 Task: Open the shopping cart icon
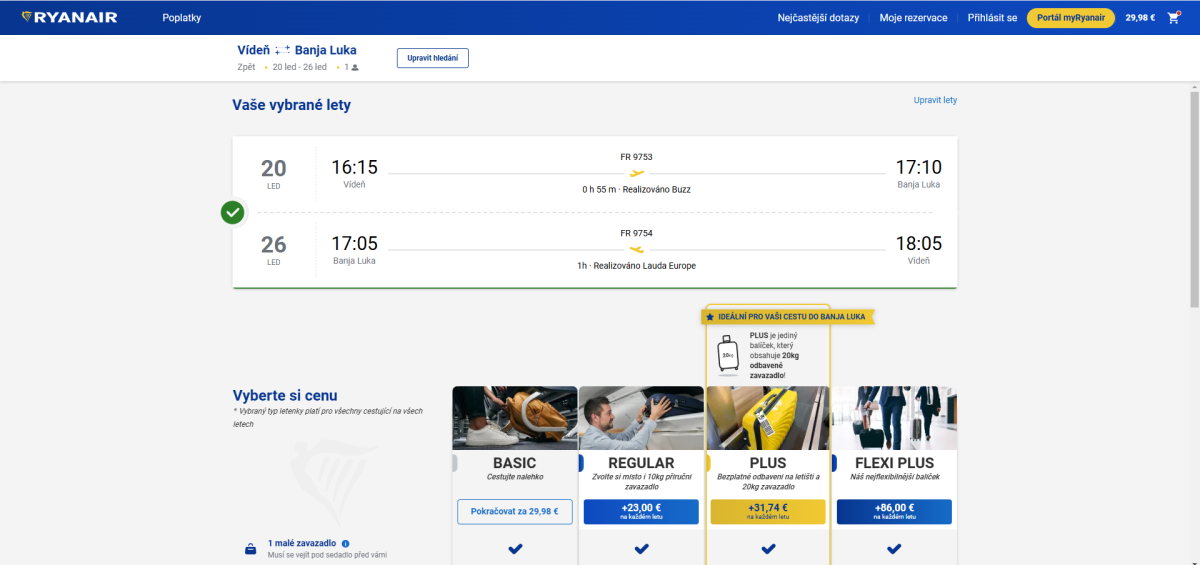point(1173,17)
